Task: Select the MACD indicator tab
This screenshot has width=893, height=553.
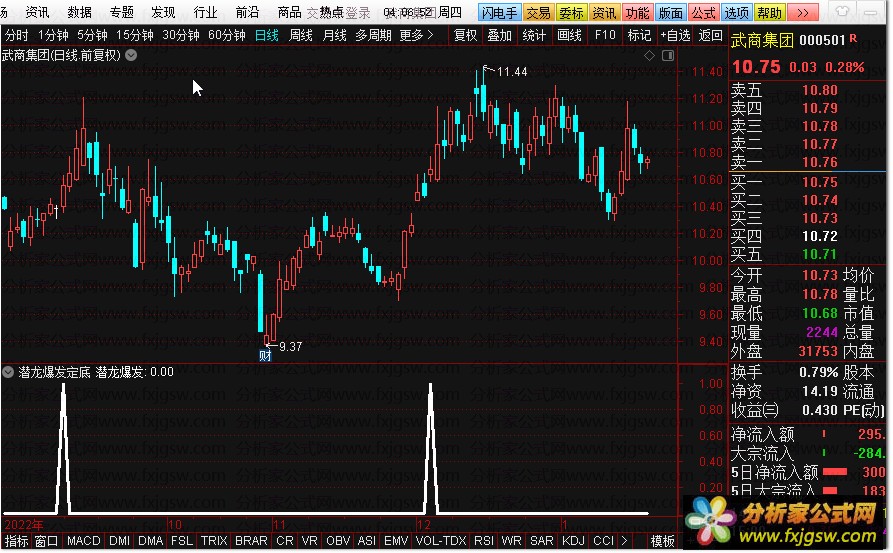Action: coord(84,540)
